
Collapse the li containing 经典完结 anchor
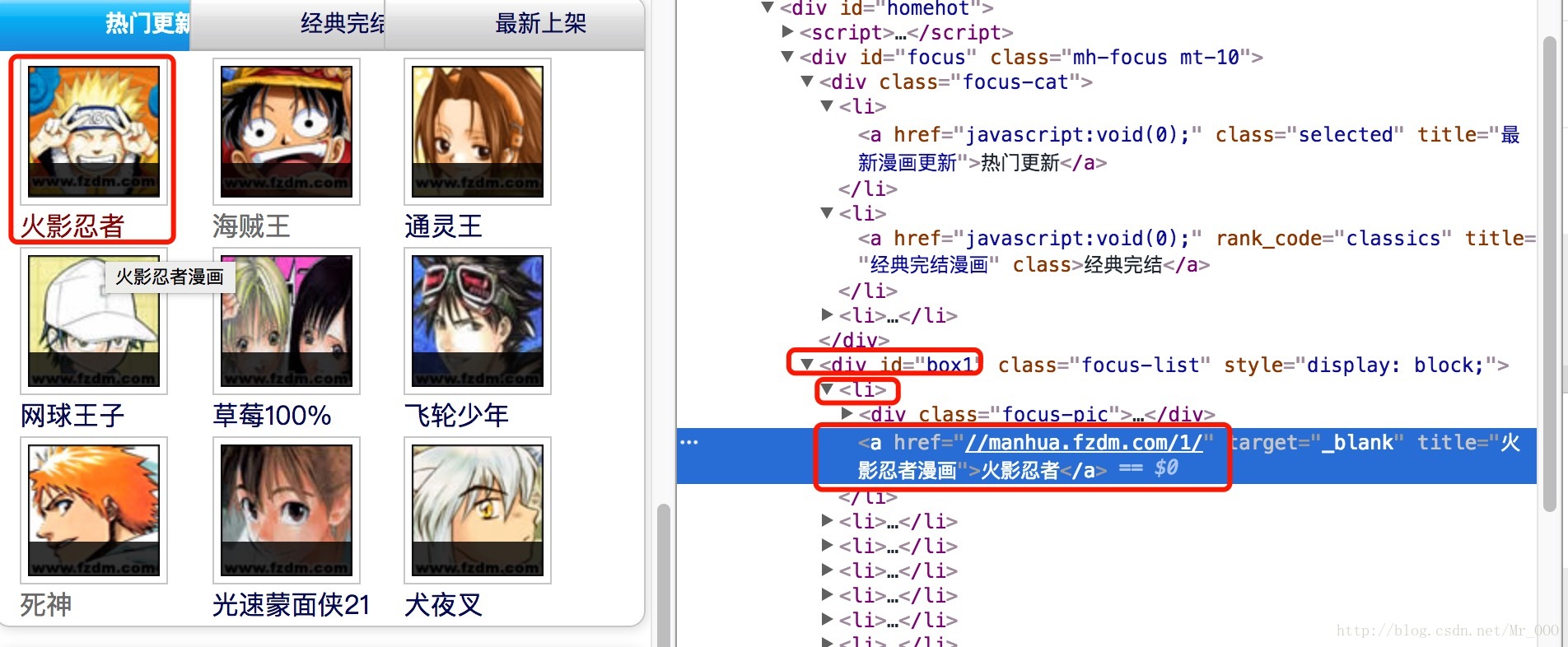click(x=827, y=213)
